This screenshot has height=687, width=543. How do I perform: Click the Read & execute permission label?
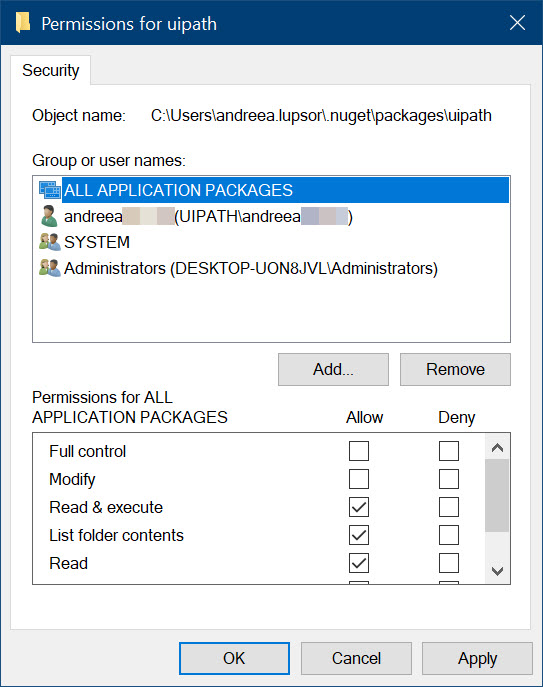(x=106, y=507)
